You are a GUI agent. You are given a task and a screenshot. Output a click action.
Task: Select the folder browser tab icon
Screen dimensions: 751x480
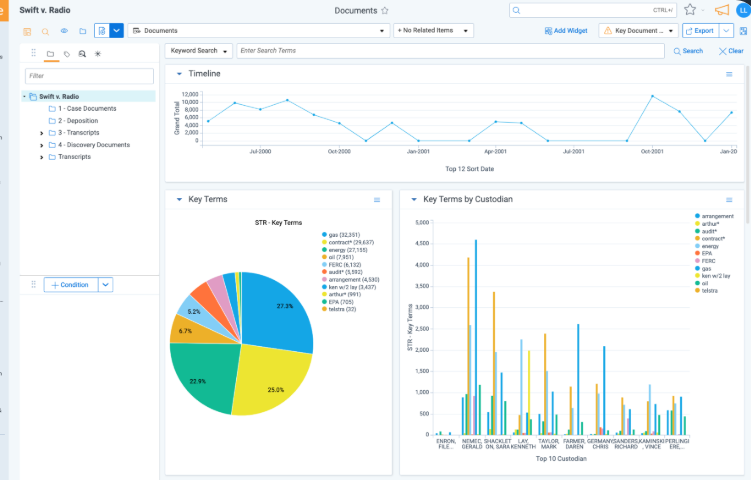(51, 53)
